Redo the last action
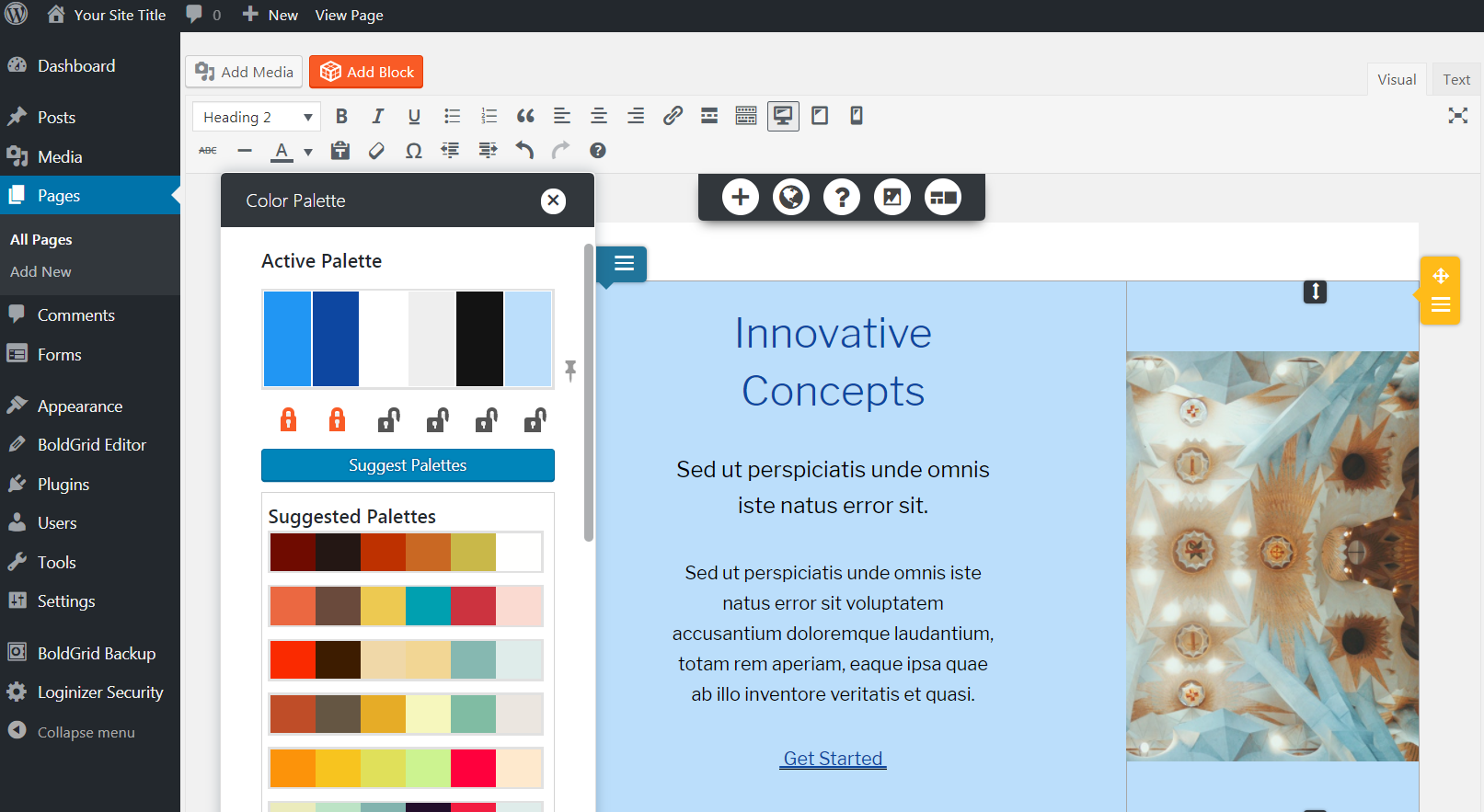Viewport: 1484px width, 812px height. pyautogui.click(x=560, y=151)
